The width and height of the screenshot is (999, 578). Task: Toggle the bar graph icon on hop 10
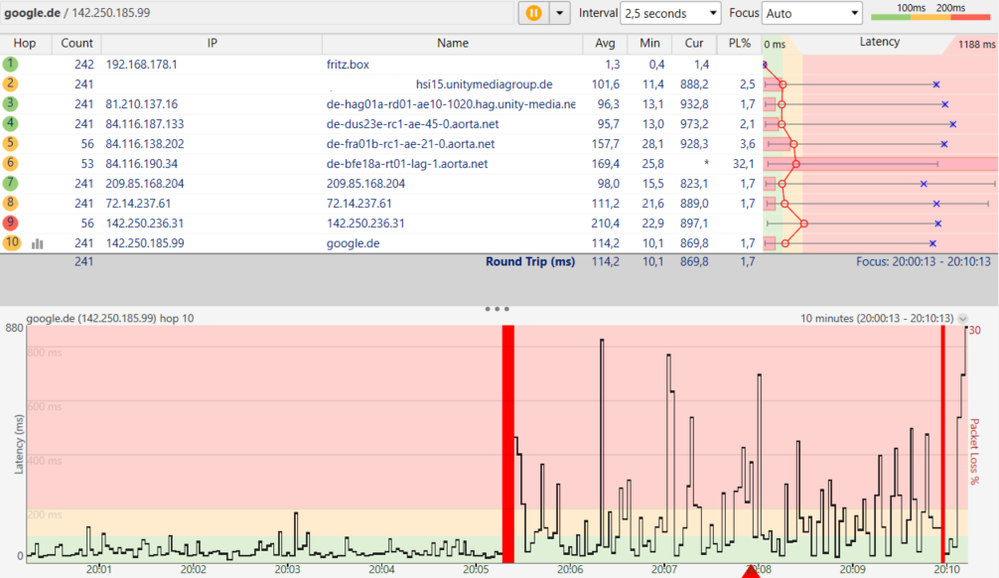(x=38, y=243)
